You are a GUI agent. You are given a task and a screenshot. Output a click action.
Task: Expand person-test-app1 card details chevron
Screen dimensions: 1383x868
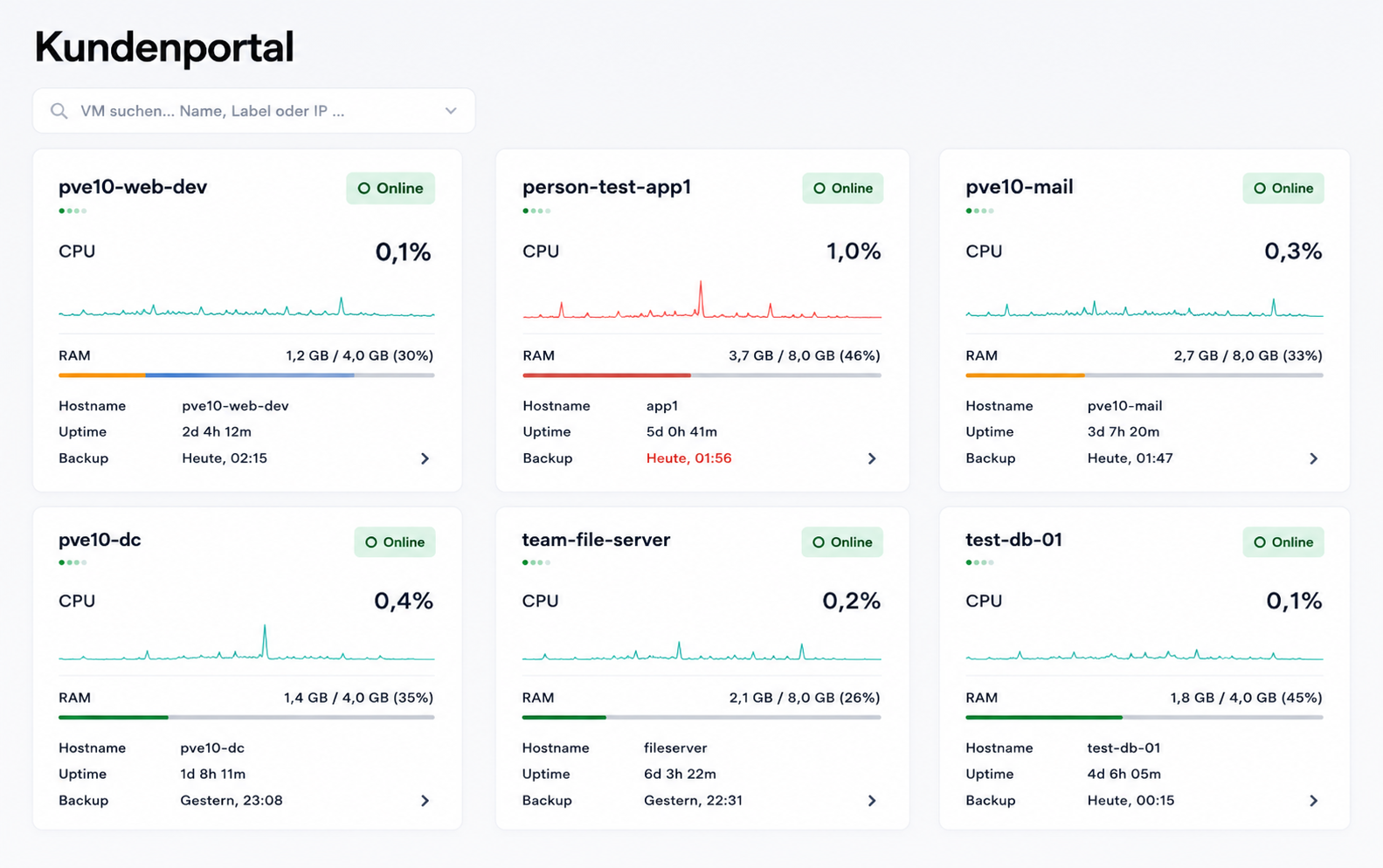coord(872,458)
